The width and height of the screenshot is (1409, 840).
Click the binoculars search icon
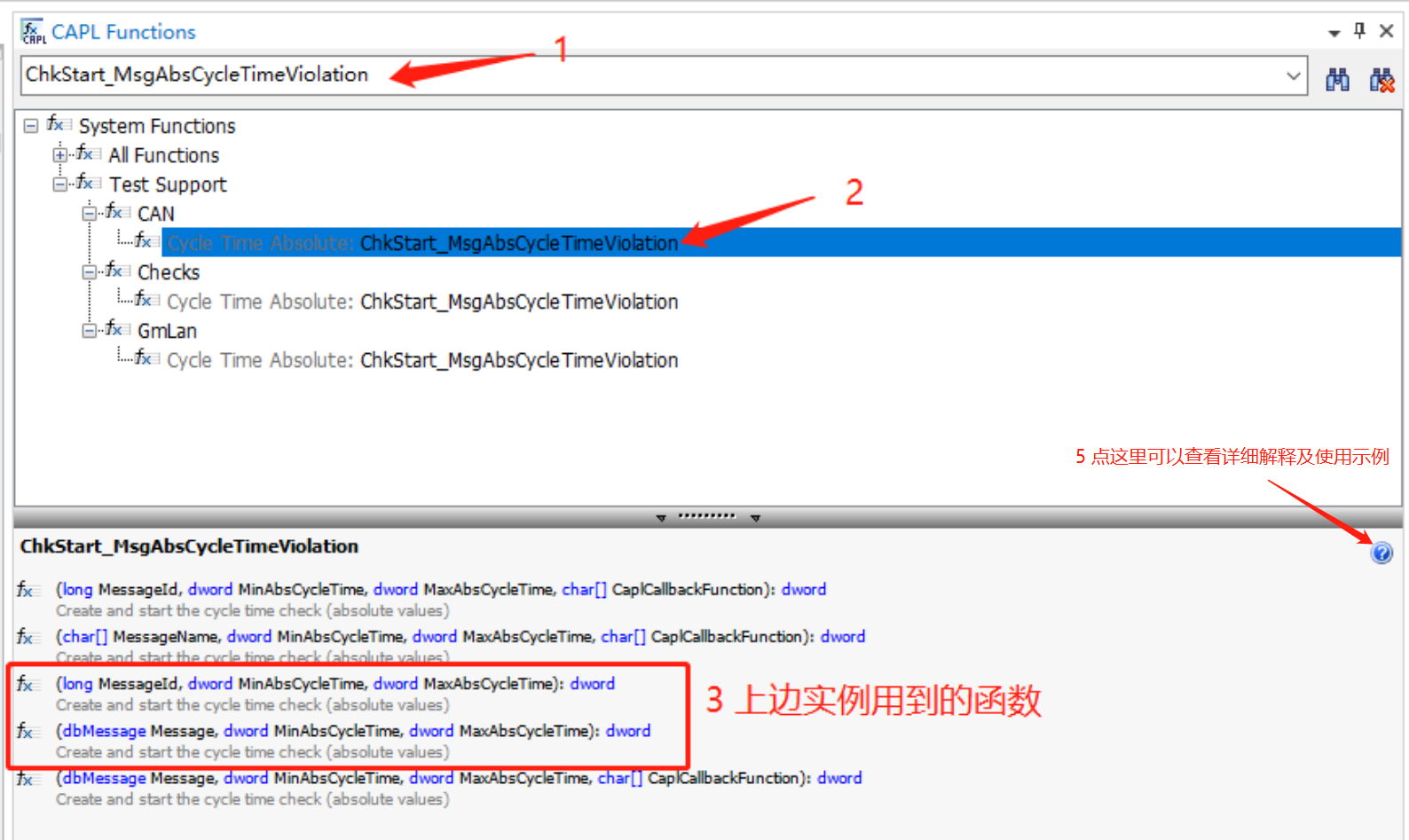pyautogui.click(x=1337, y=80)
